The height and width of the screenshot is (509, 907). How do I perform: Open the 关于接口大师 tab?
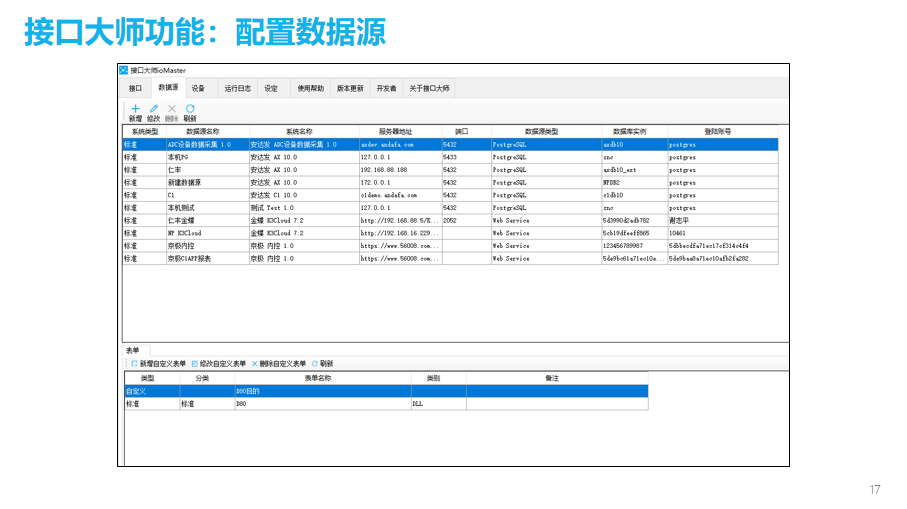tap(429, 88)
